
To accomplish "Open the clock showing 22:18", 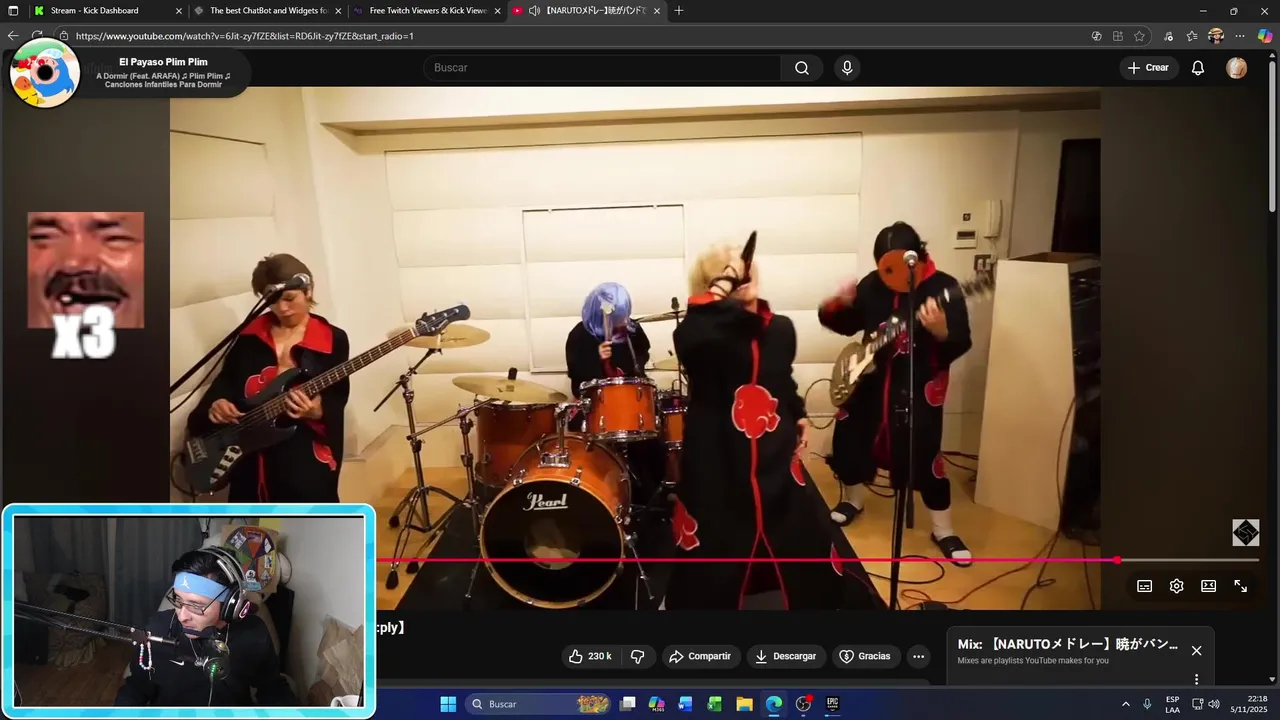I will click(1249, 704).
